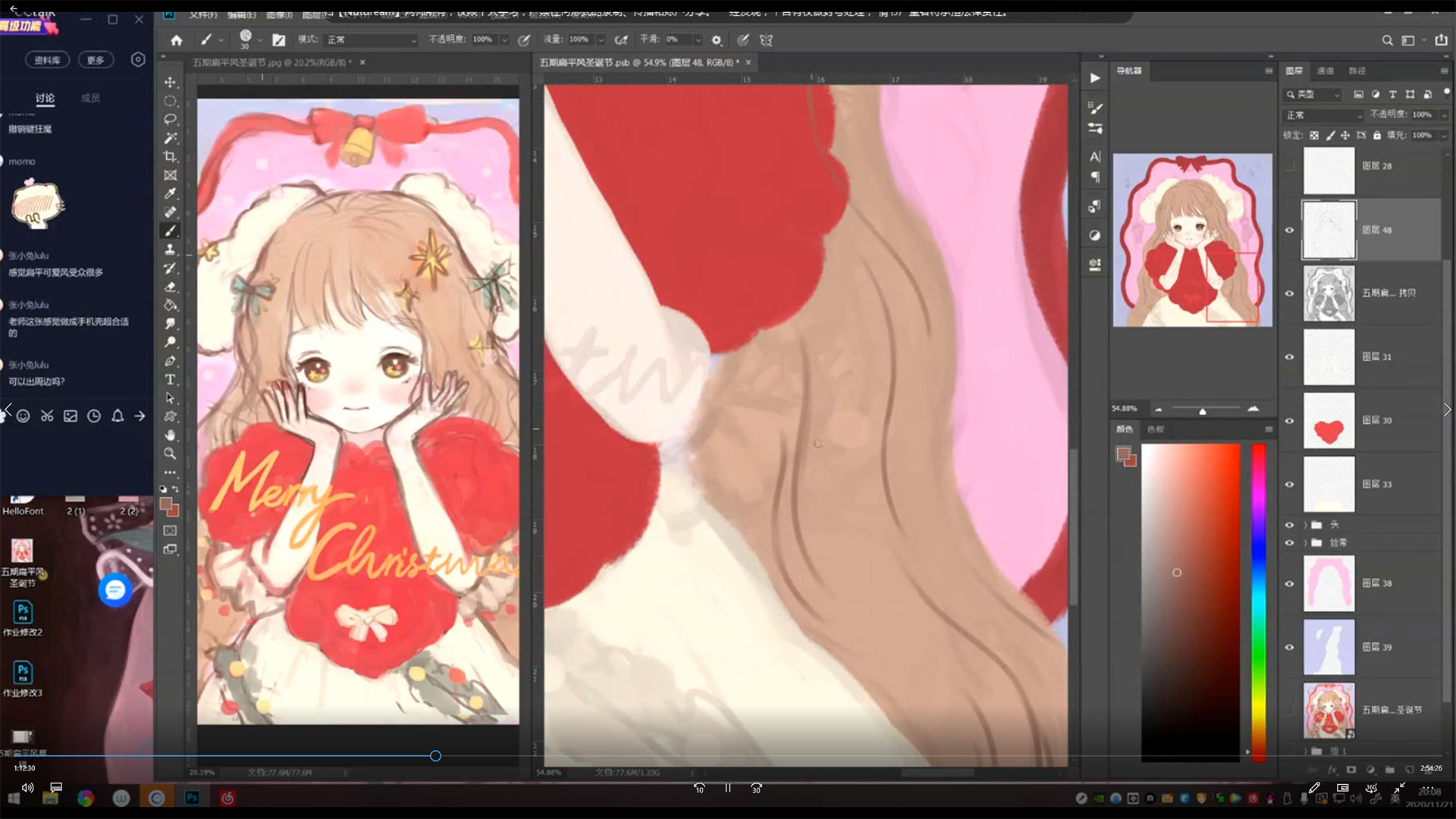Image resolution: width=1456 pixels, height=819 pixels.
Task: Click the 更多 button in chat panel
Action: tap(96, 60)
